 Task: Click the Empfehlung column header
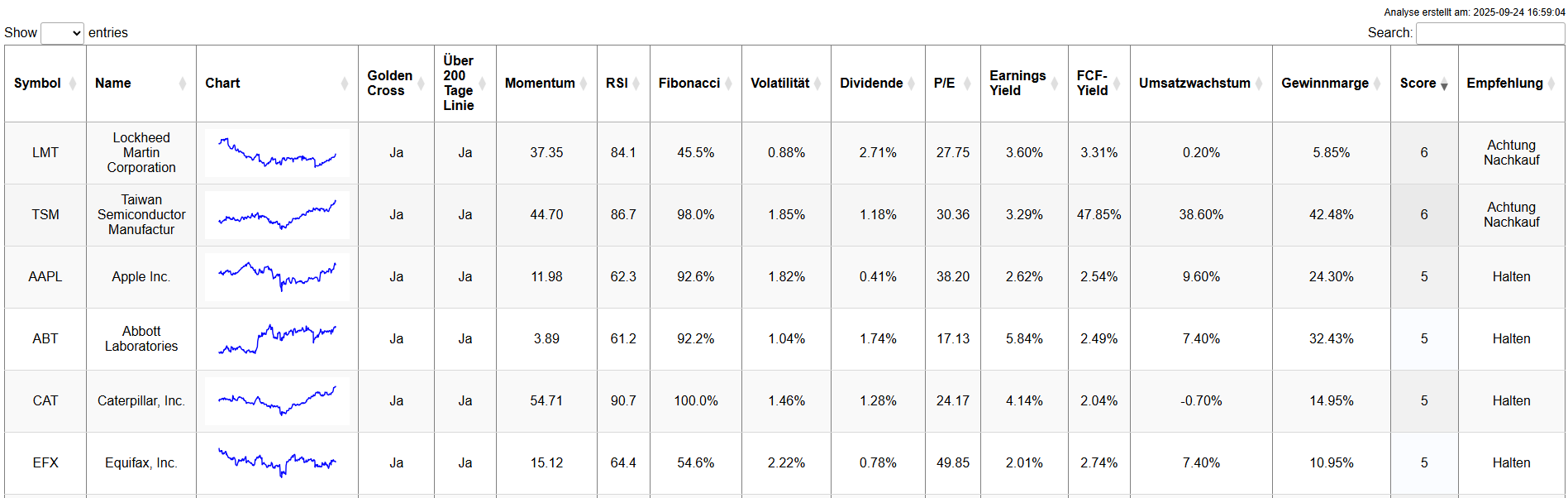click(x=1504, y=84)
